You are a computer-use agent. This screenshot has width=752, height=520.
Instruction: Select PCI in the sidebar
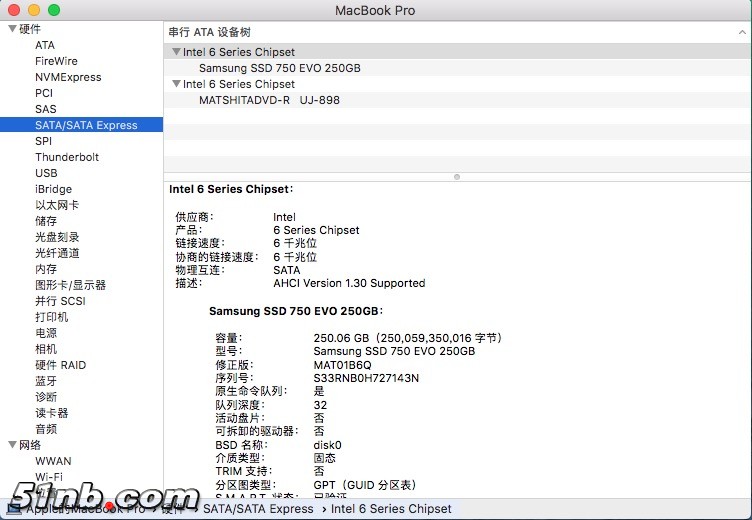(44, 93)
